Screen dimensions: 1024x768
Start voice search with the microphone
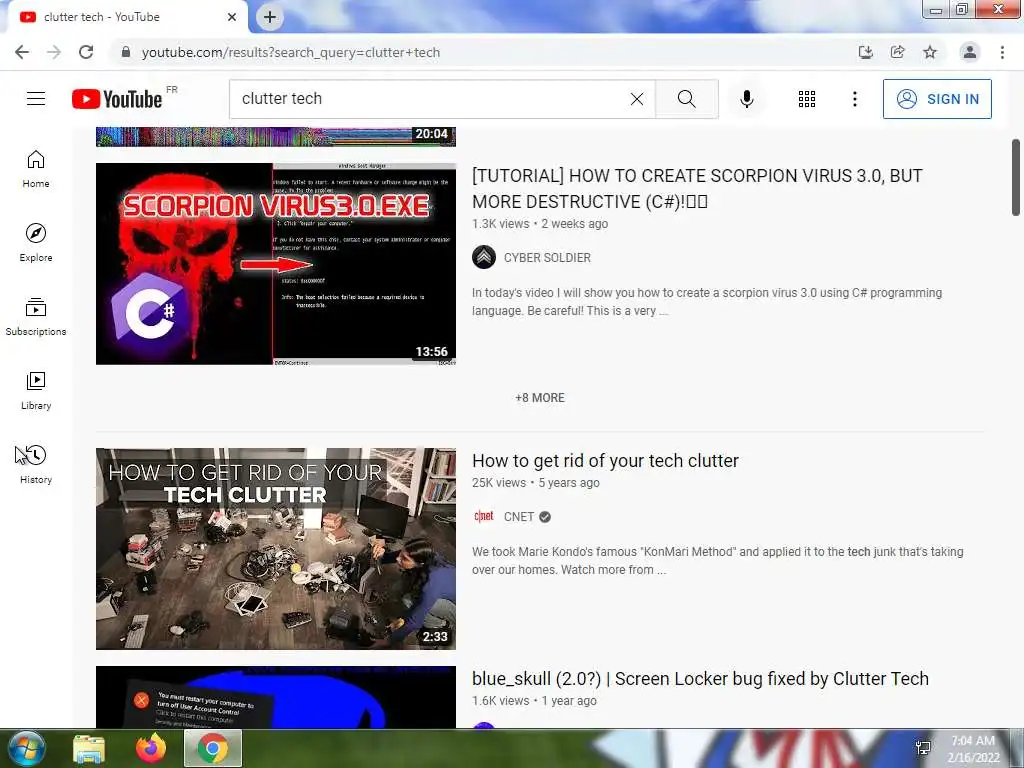click(746, 99)
